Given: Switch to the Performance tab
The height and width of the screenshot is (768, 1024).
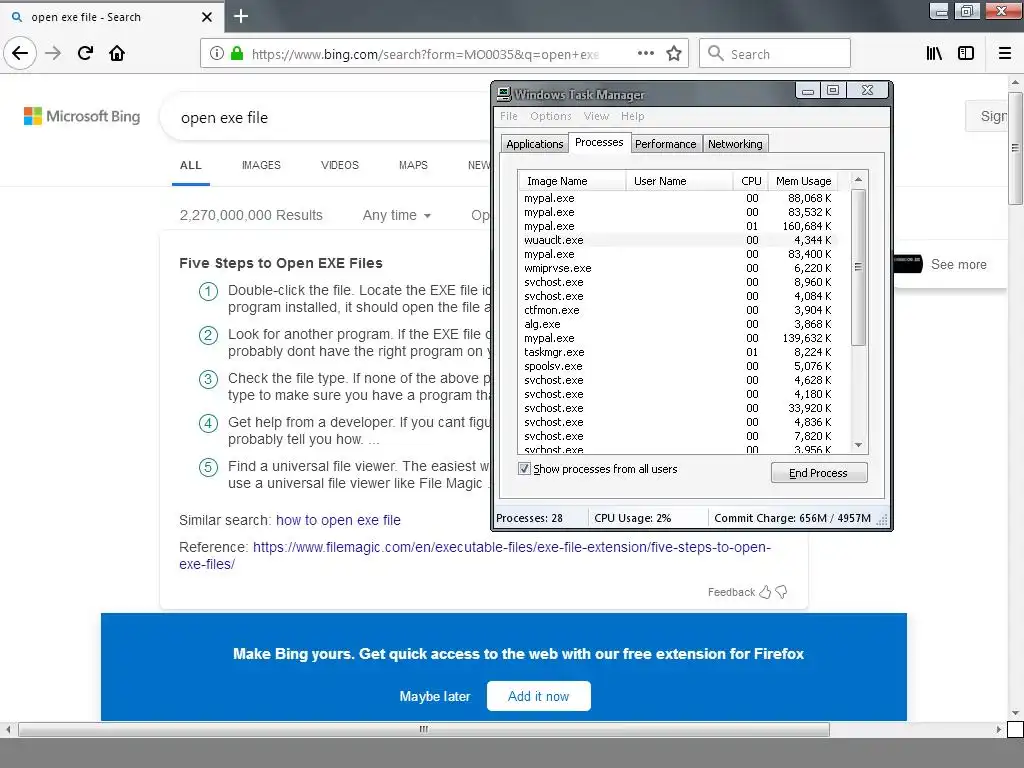Looking at the screenshot, I should coord(665,144).
